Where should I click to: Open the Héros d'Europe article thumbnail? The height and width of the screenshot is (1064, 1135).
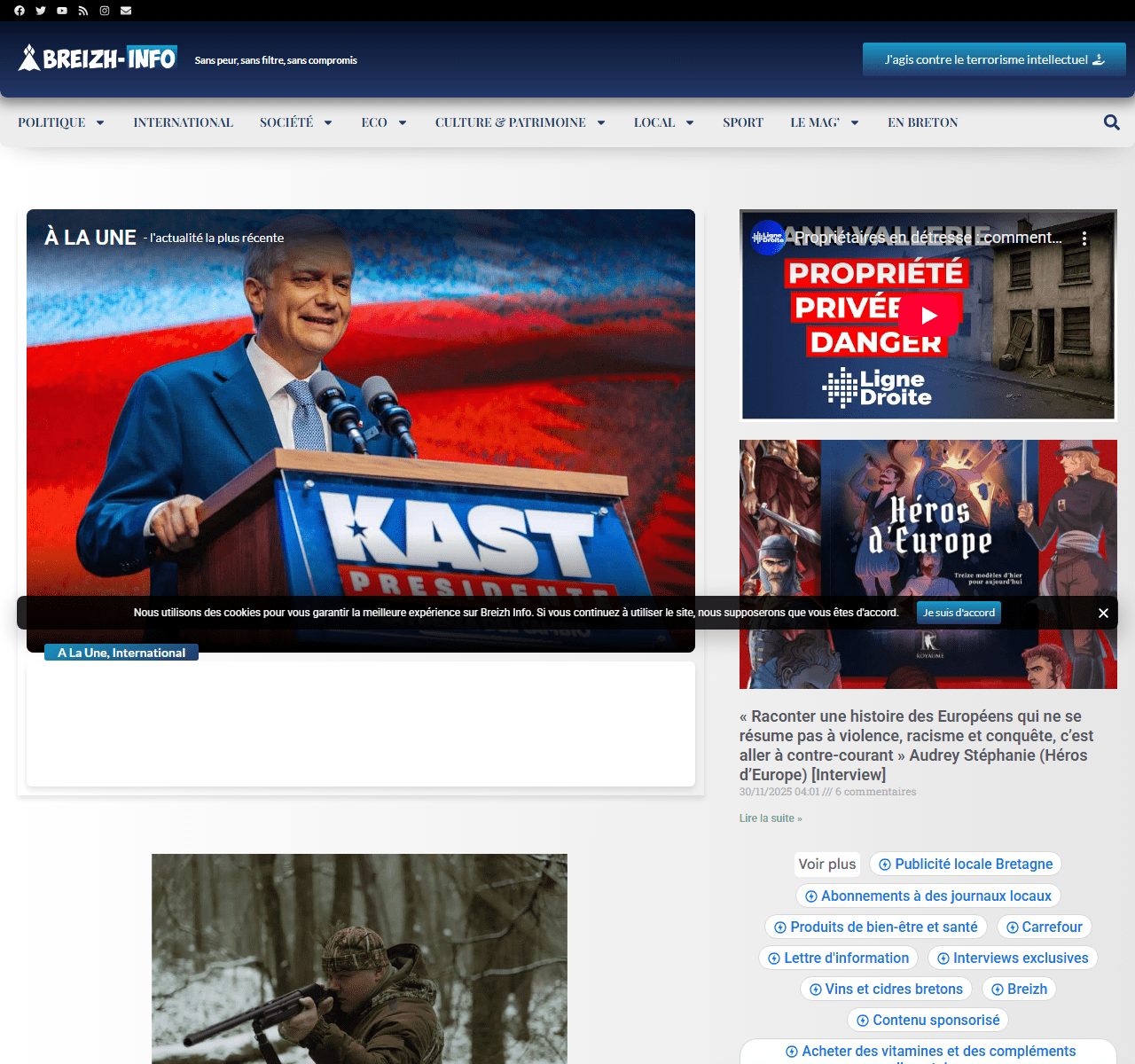[x=928, y=532]
